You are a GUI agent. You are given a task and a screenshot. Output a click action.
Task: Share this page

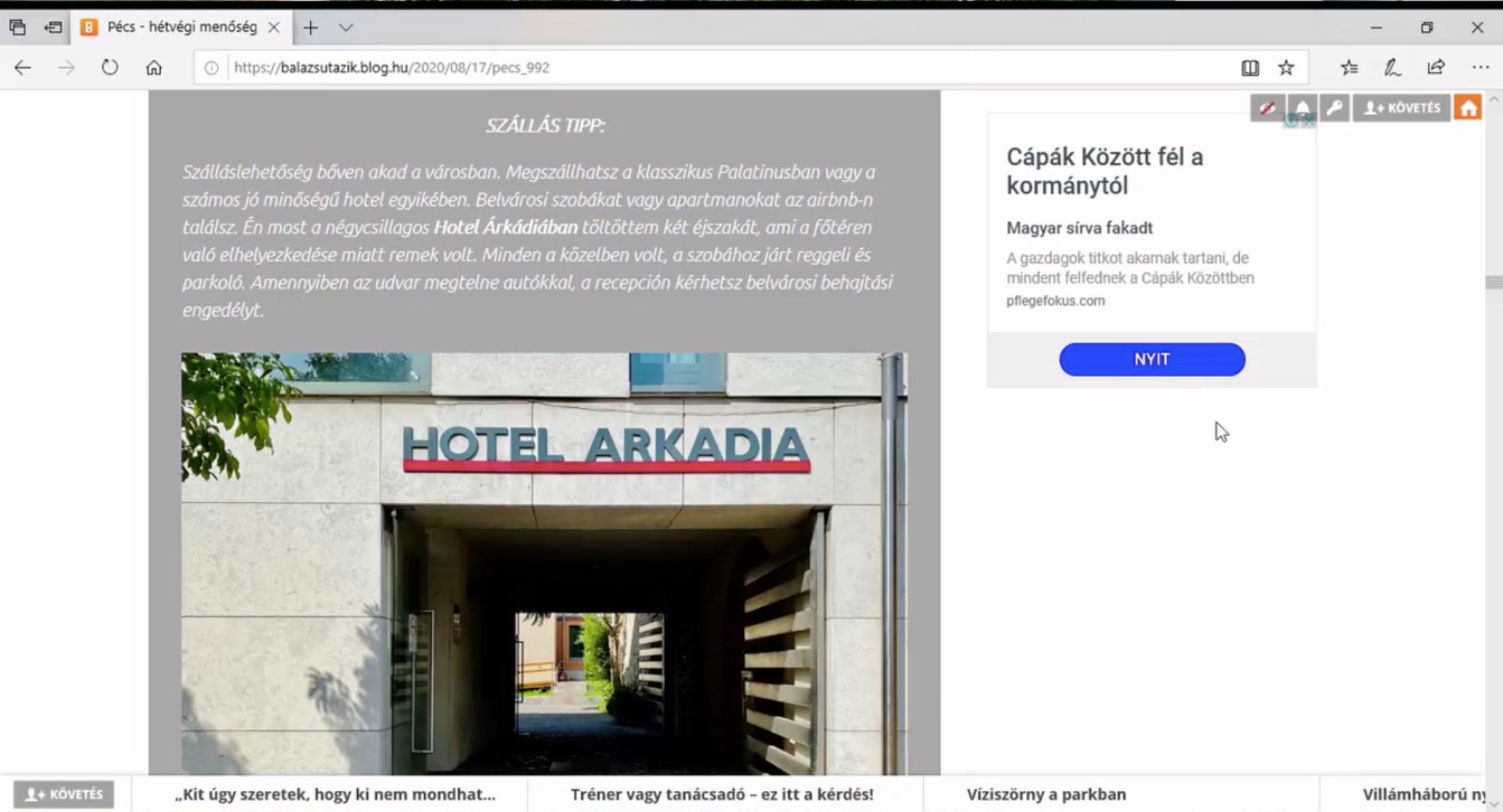pyautogui.click(x=1436, y=68)
